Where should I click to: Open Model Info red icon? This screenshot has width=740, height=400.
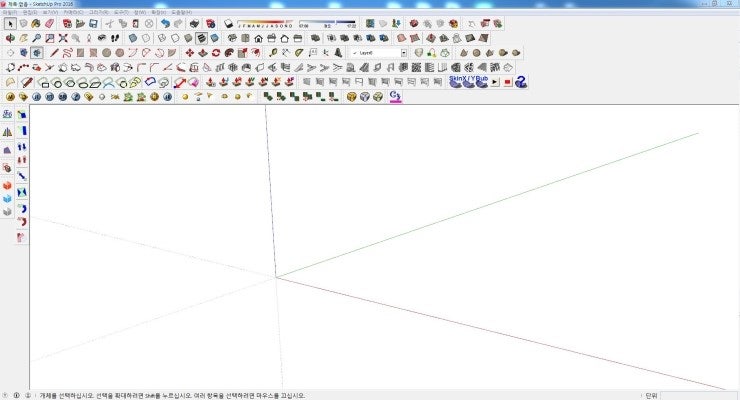pyautogui.click(x=210, y=23)
